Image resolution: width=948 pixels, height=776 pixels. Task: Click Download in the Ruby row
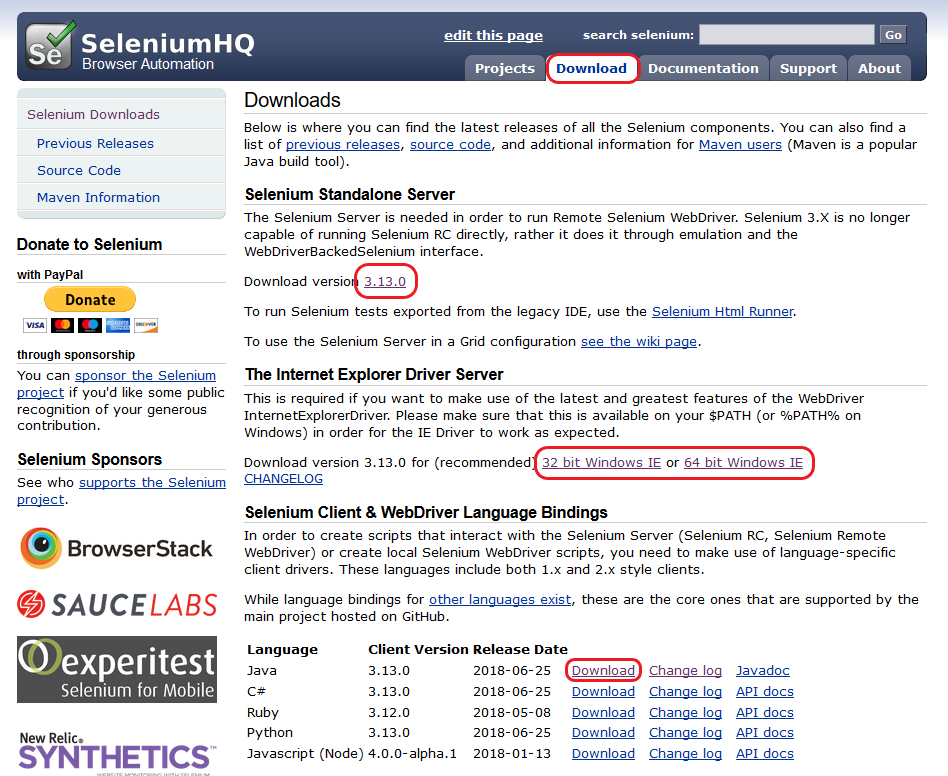(603, 713)
